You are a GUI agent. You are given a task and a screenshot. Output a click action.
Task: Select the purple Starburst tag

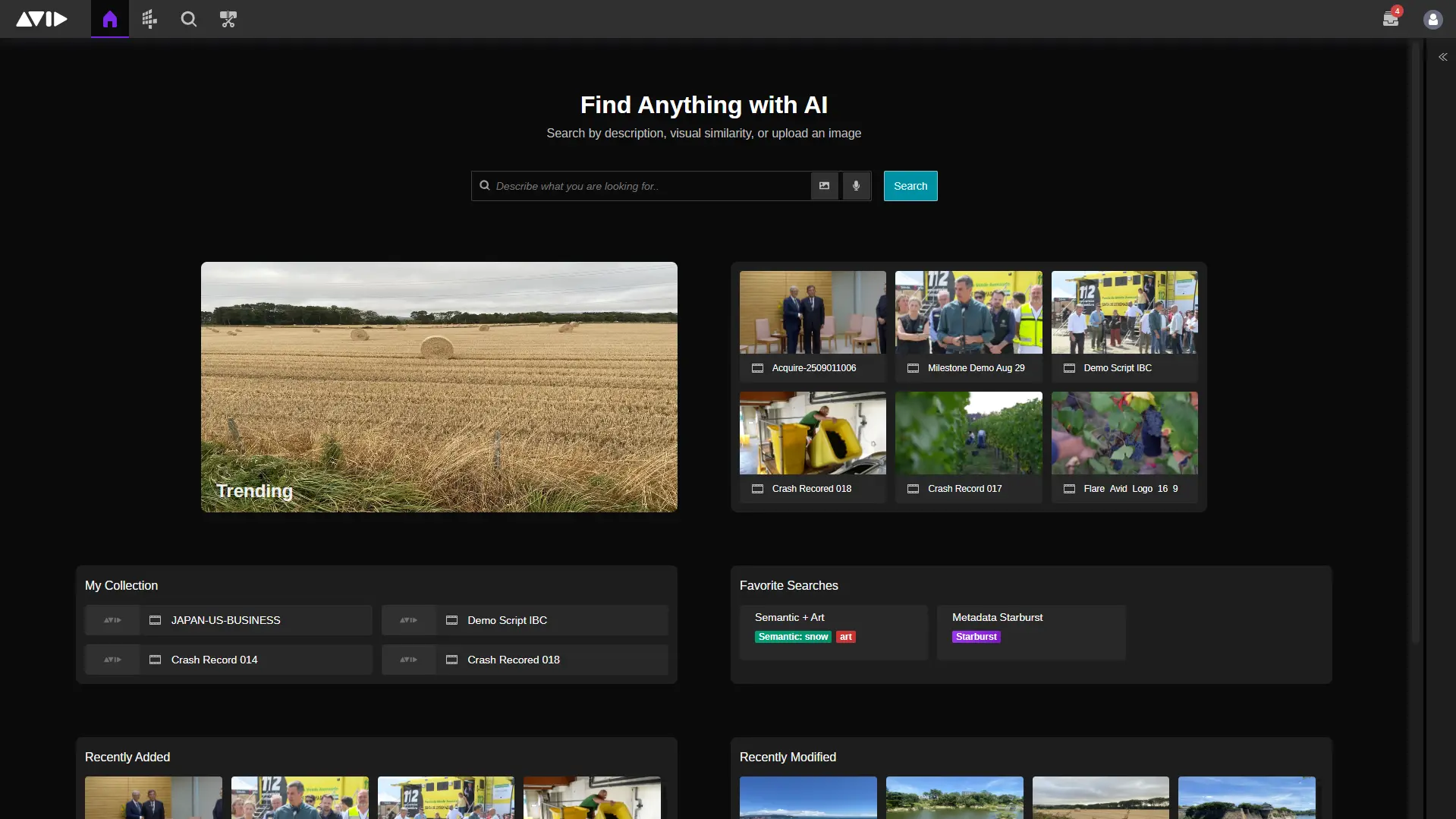coord(976,637)
